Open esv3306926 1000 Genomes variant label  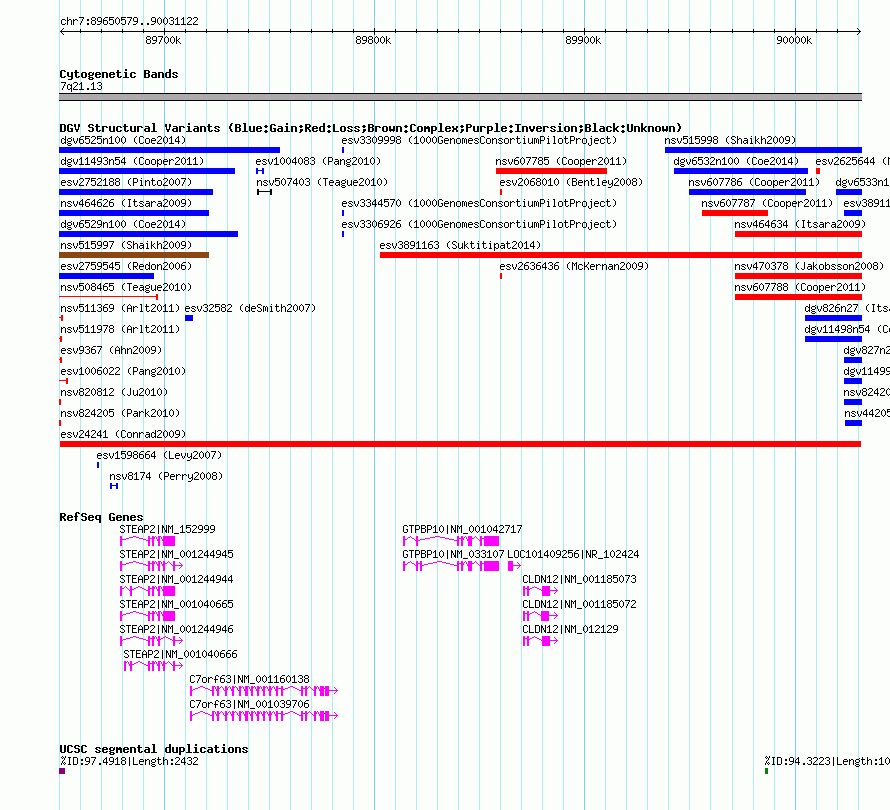(479, 224)
